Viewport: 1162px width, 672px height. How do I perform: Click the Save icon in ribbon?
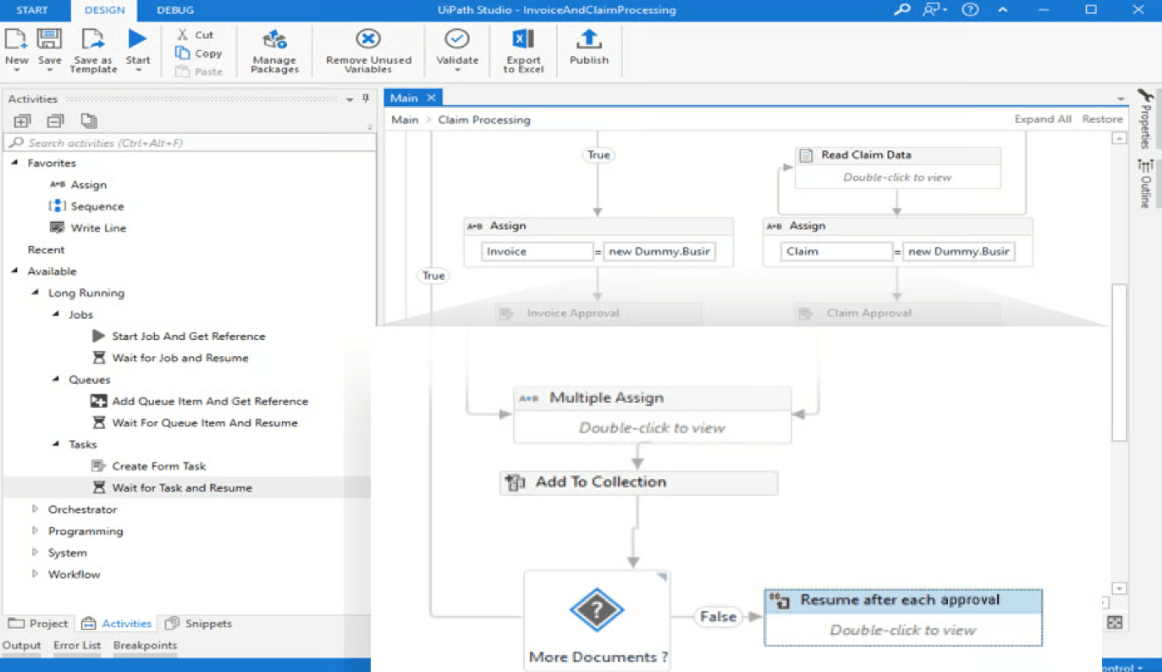pyautogui.click(x=50, y=40)
